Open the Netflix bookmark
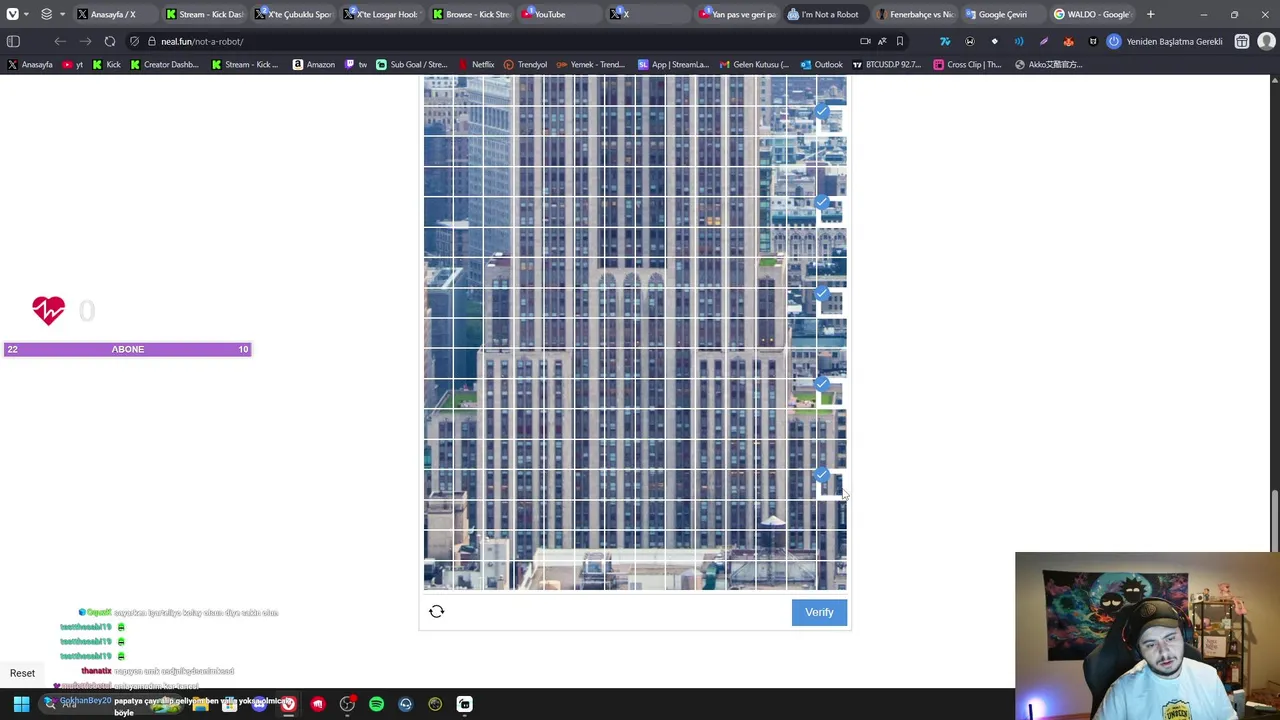1280x720 pixels. [476, 64]
